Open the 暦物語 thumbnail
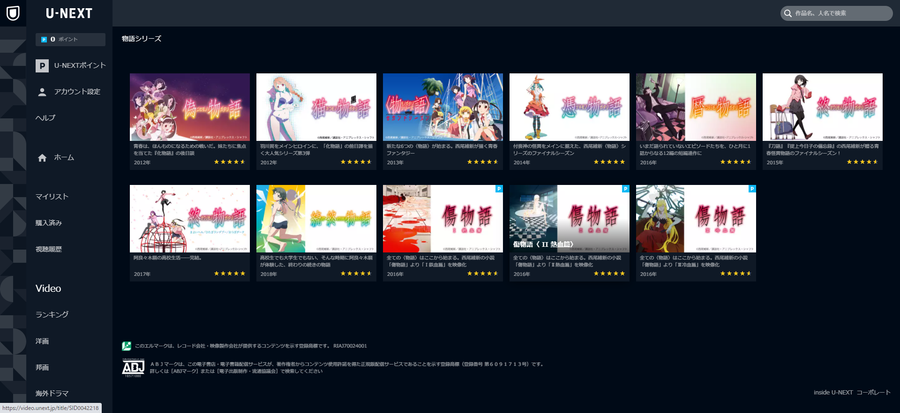The width and height of the screenshot is (900, 413). tap(696, 107)
